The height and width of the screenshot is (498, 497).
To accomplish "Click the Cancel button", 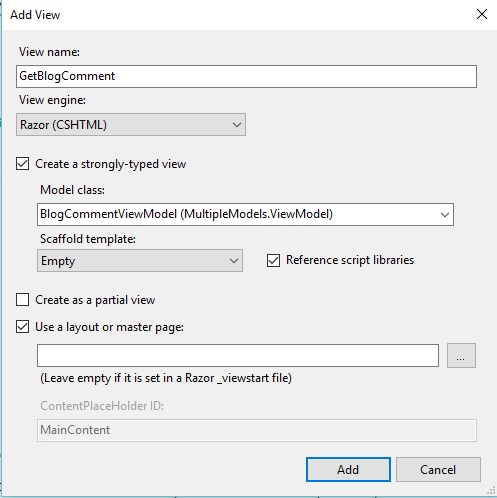I will pos(438,470).
